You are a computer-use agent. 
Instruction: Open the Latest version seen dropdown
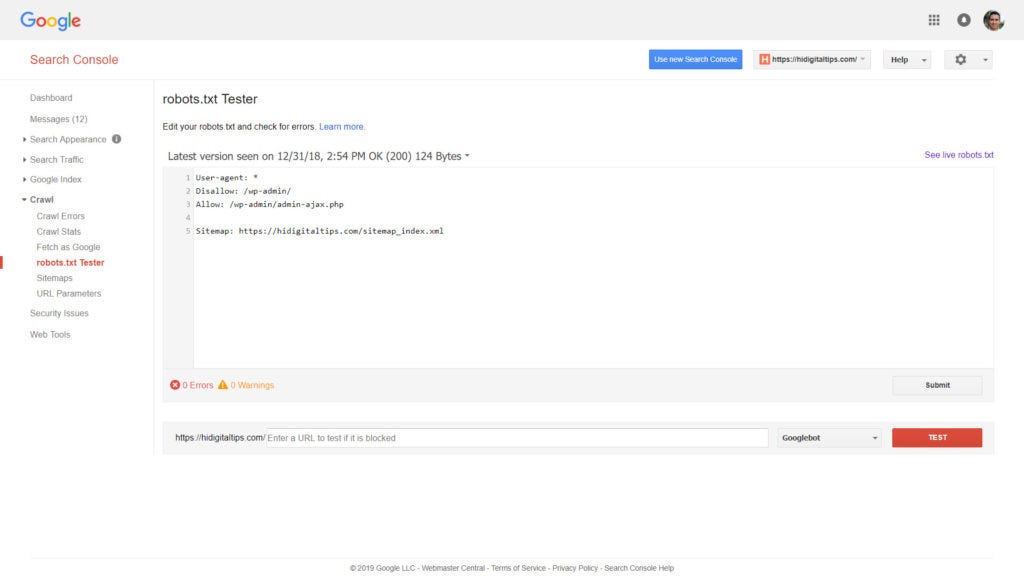319,156
